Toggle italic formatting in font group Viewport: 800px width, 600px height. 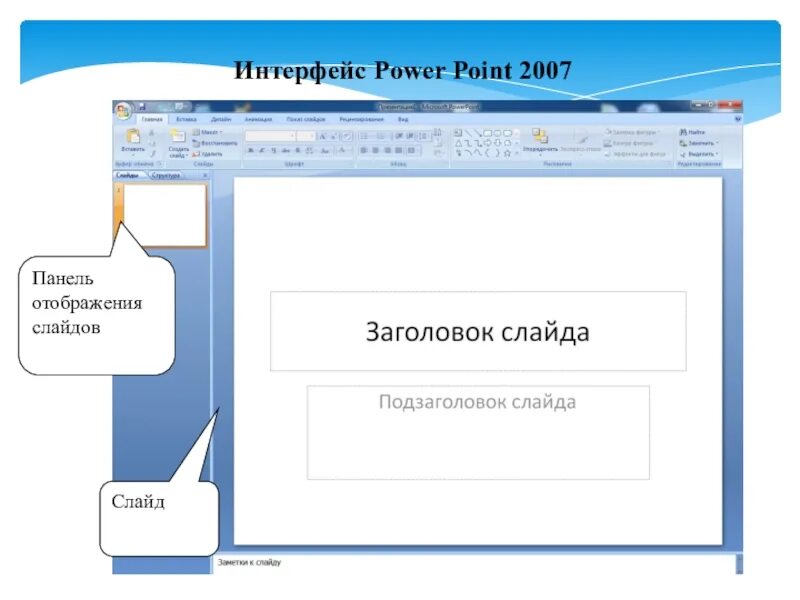[x=262, y=151]
